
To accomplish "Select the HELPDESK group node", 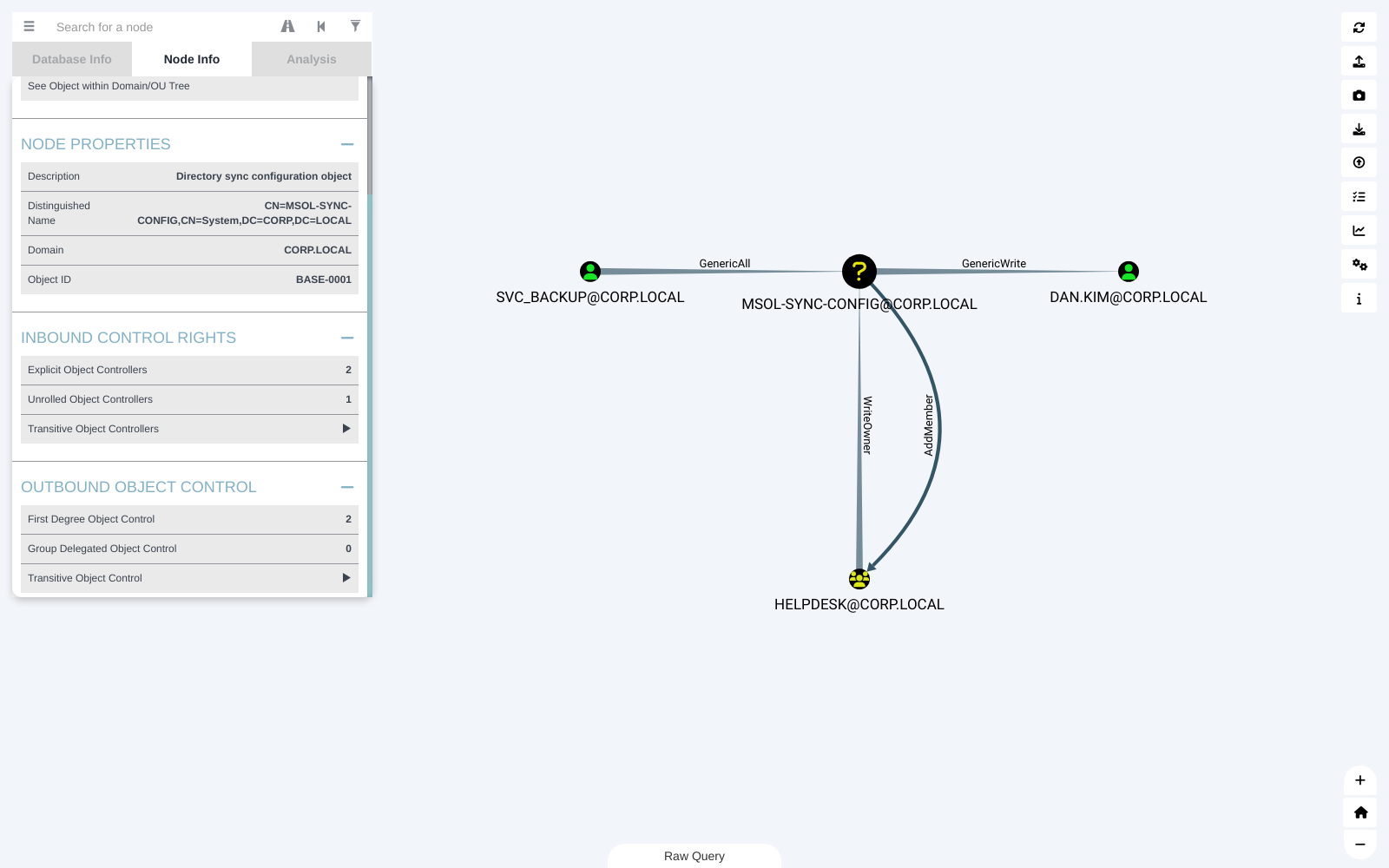I will pyautogui.click(x=859, y=579).
